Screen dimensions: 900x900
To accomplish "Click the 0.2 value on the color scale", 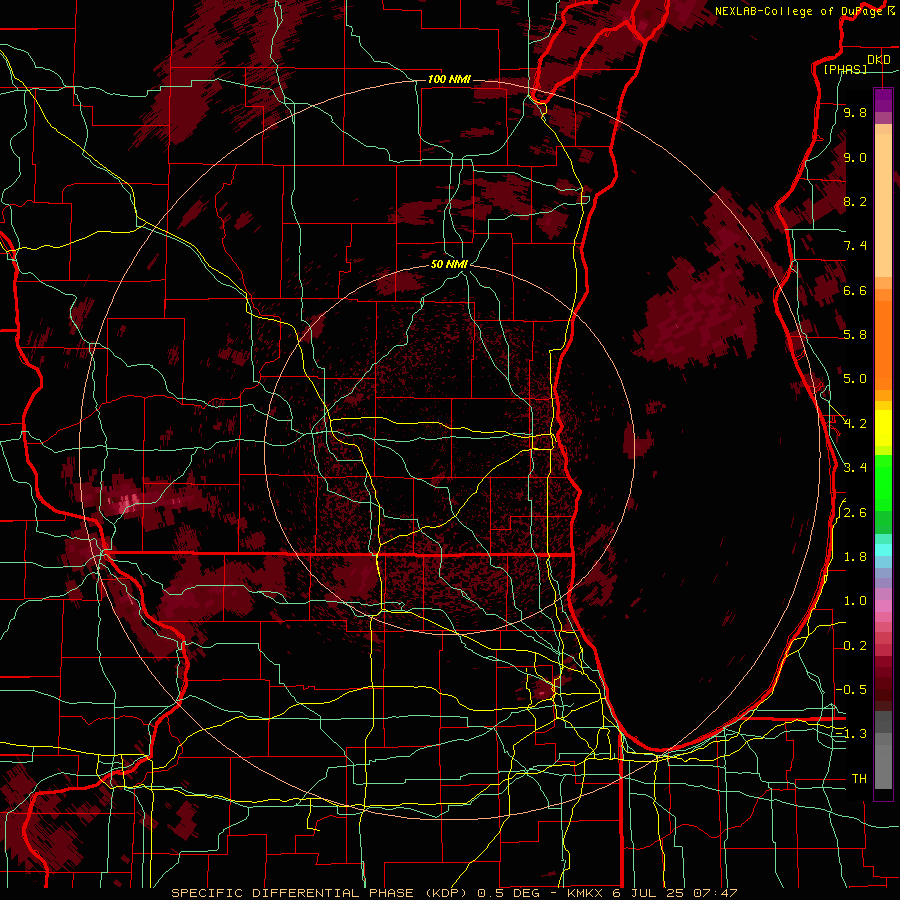I will pyautogui.click(x=855, y=646).
